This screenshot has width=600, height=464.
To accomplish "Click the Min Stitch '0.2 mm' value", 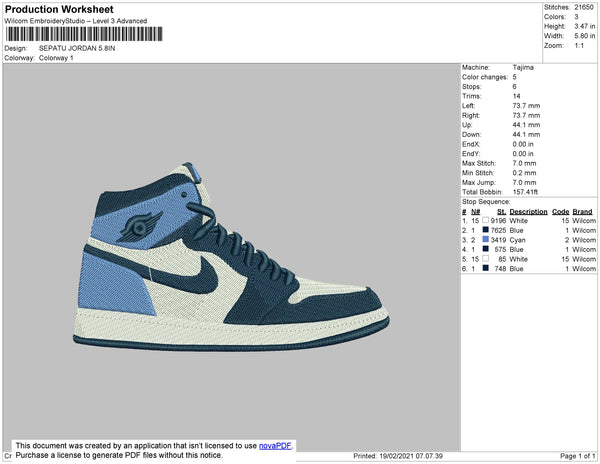I will tap(524, 173).
